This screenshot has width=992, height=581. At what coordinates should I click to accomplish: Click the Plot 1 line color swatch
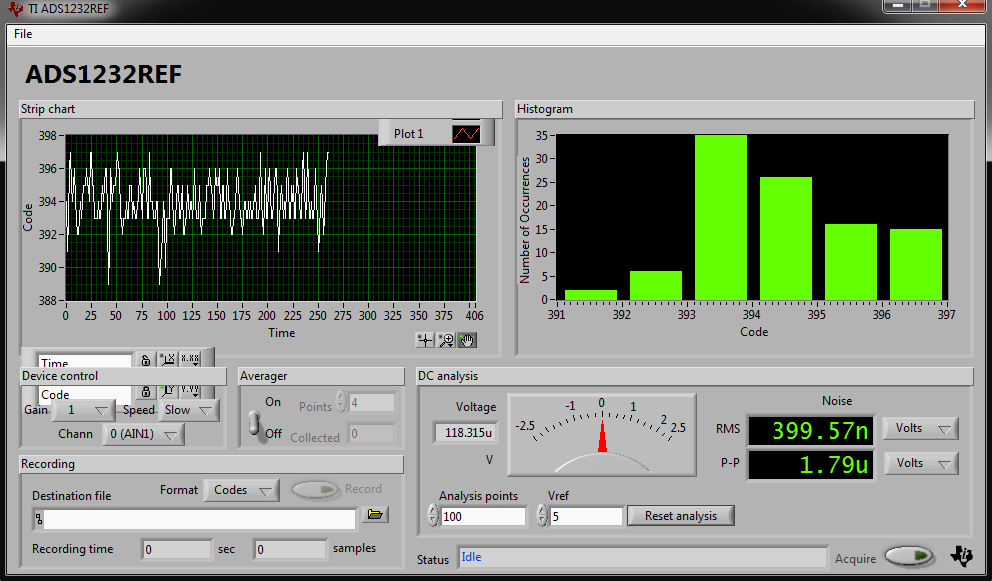466,134
